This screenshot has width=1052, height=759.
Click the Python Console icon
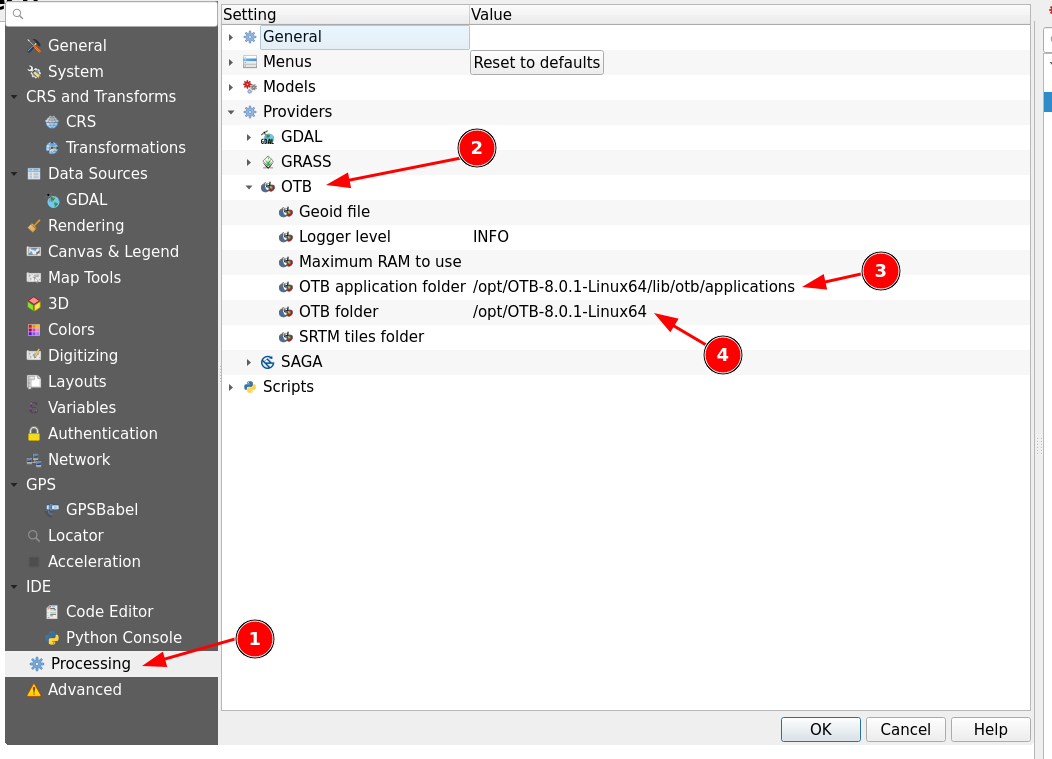tap(52, 638)
